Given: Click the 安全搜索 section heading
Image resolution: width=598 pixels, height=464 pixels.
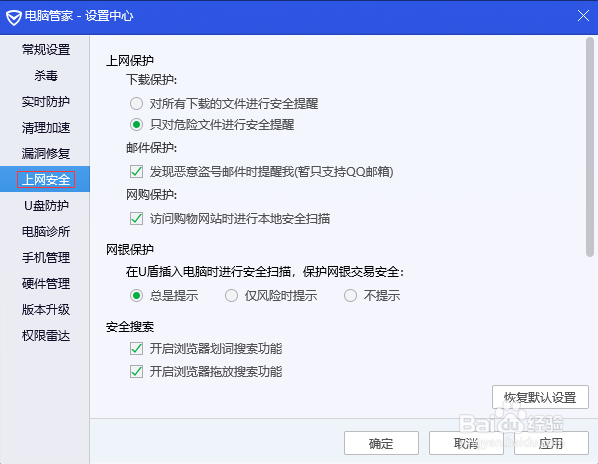Looking at the screenshot, I should click(130, 327).
